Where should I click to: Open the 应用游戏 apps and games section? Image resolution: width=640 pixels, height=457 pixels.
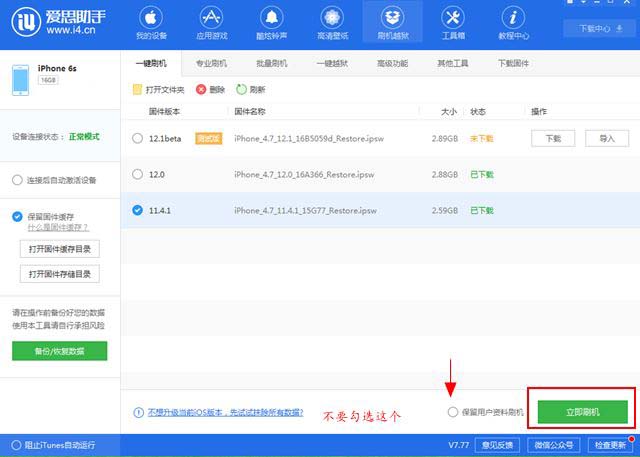click(211, 23)
